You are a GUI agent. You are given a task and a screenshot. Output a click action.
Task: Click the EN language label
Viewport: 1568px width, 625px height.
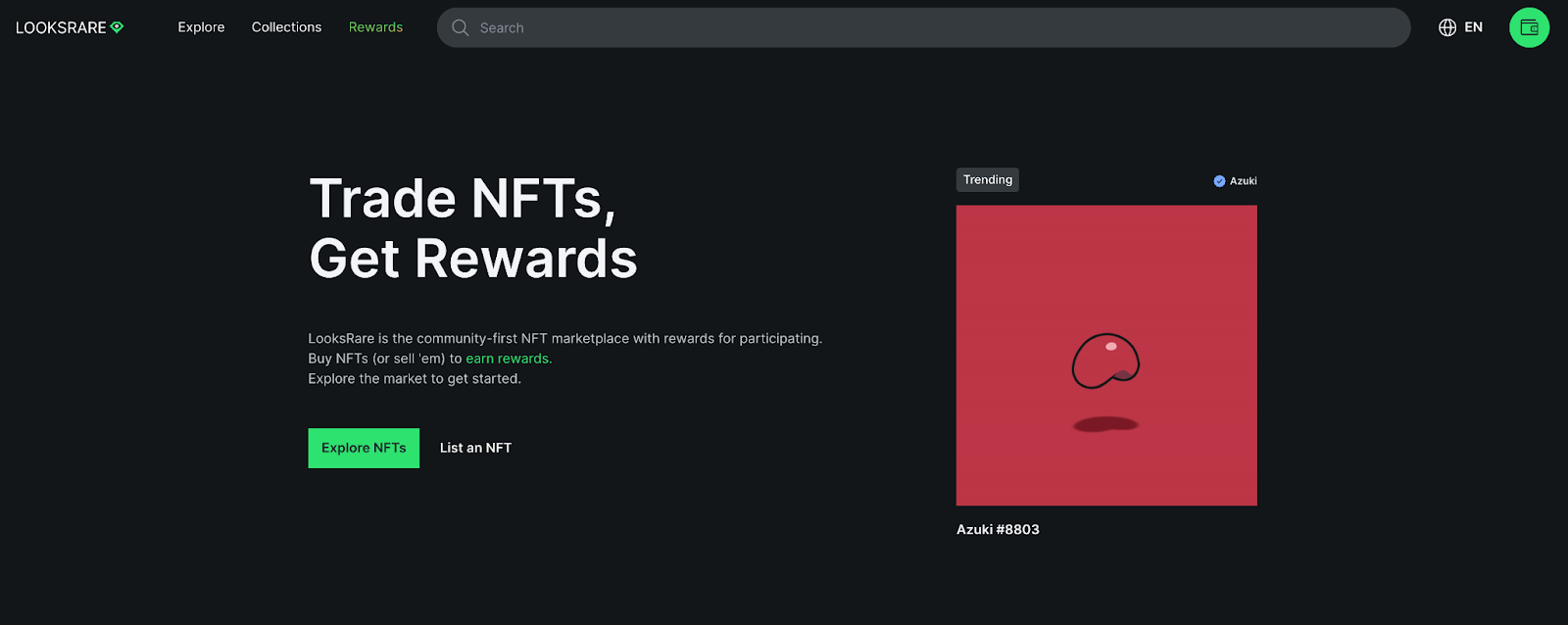1473,27
